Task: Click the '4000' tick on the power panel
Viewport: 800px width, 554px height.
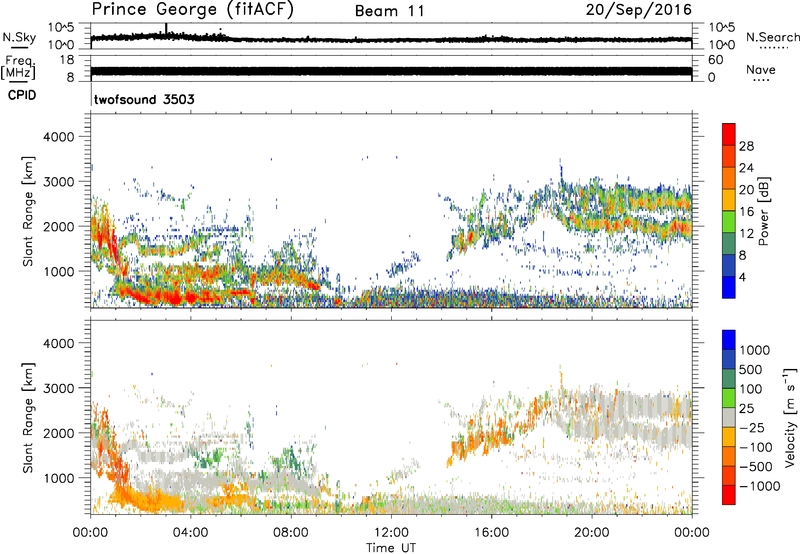Action: 59,137
